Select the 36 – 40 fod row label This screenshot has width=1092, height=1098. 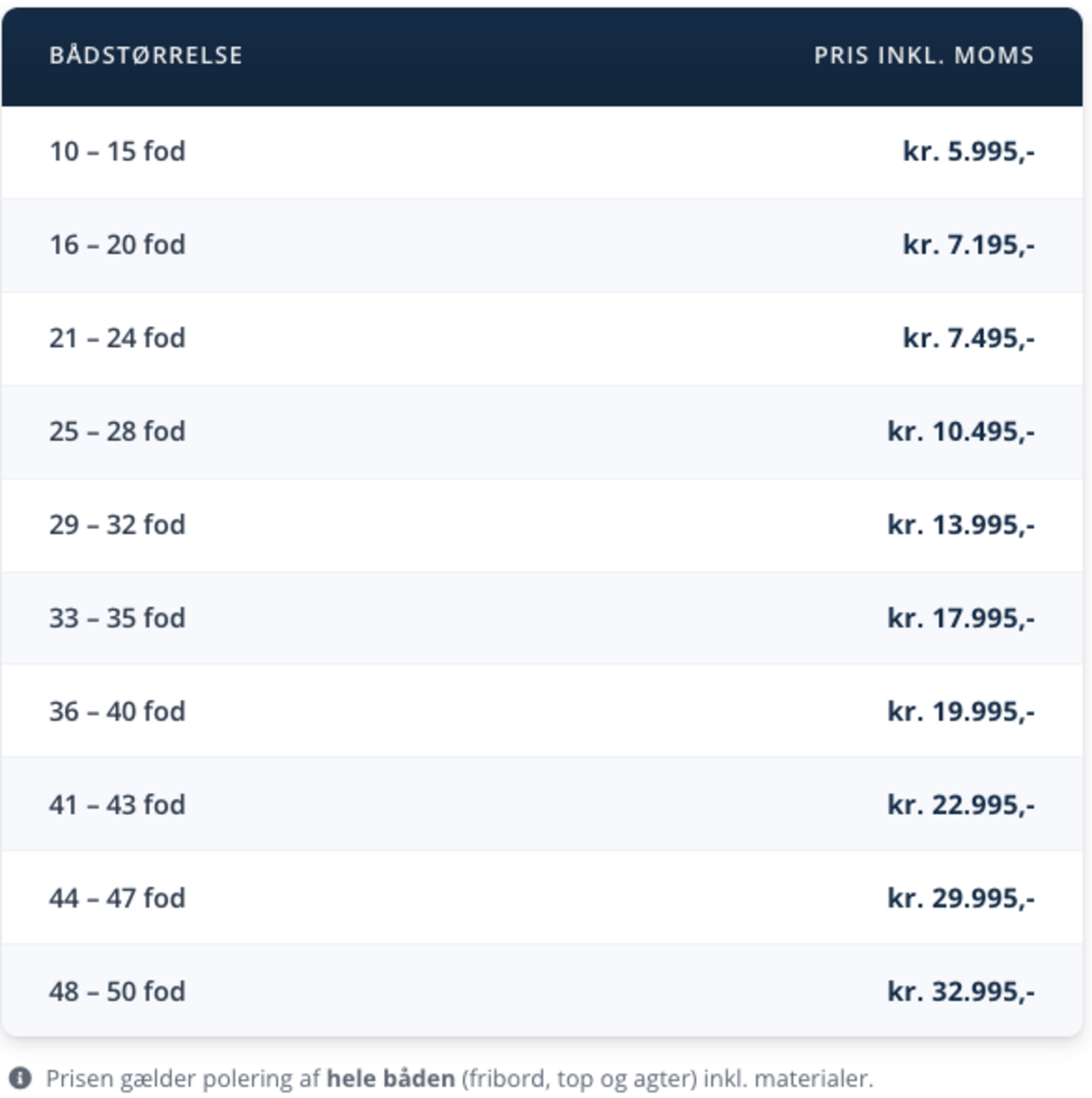pos(117,712)
